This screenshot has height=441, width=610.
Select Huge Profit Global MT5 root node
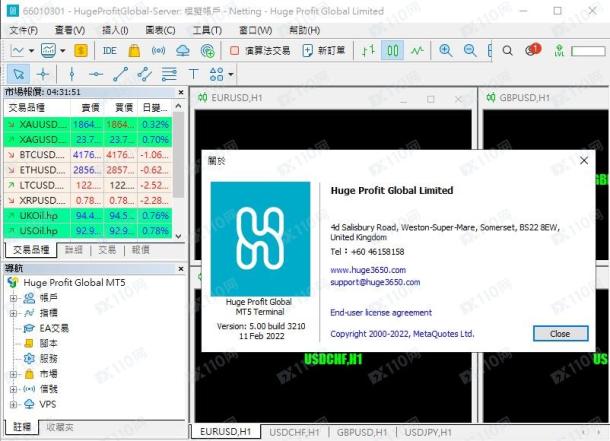click(x=74, y=282)
